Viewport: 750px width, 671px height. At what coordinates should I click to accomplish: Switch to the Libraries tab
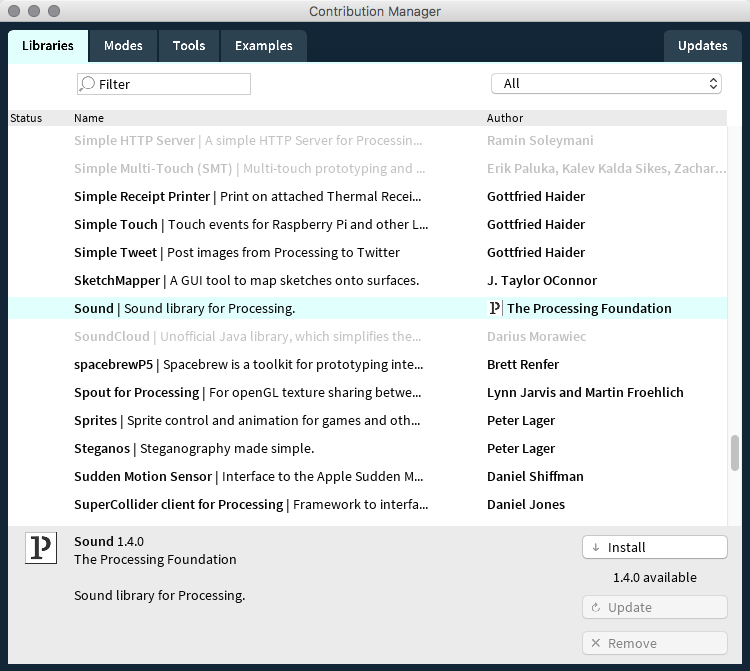click(x=48, y=45)
